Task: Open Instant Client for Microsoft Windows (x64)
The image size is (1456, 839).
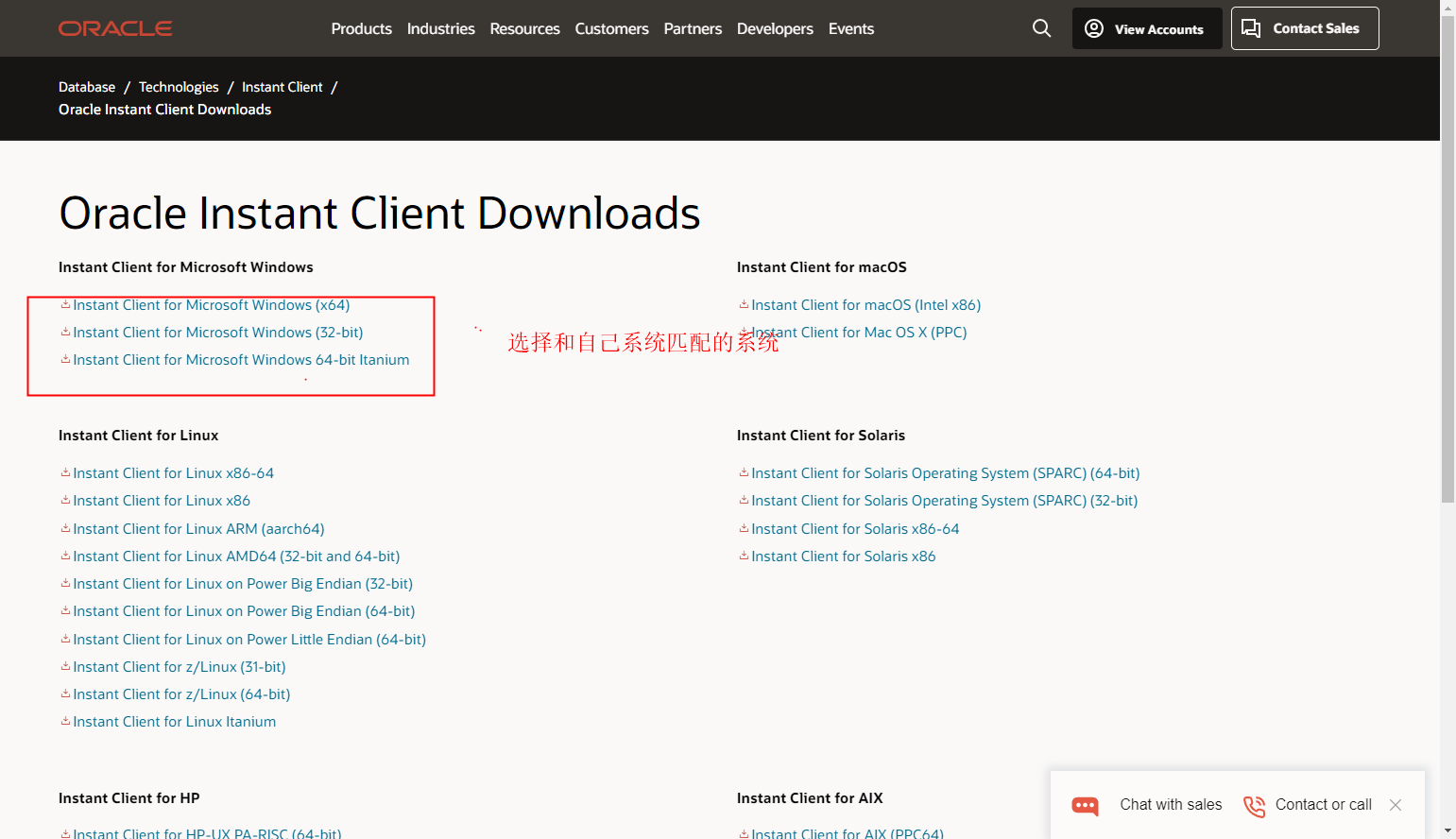Action: coord(211,305)
